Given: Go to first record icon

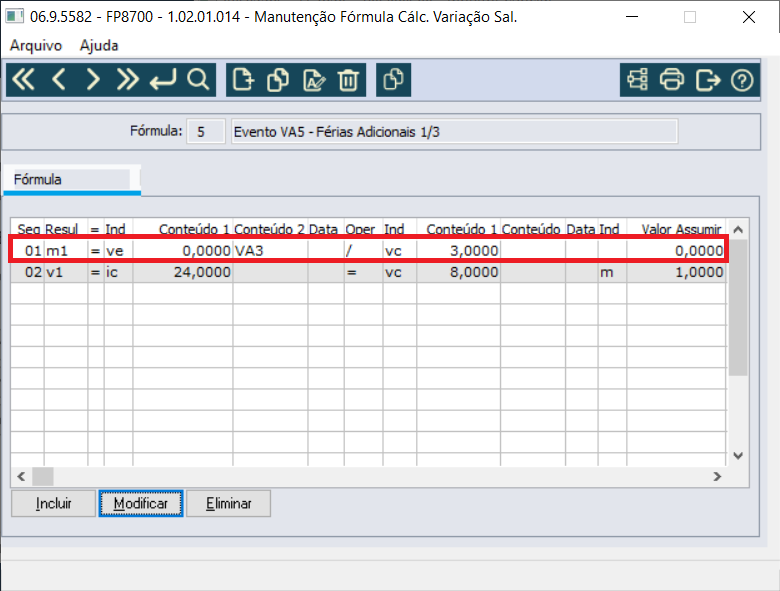Looking at the screenshot, I should 23,80.
